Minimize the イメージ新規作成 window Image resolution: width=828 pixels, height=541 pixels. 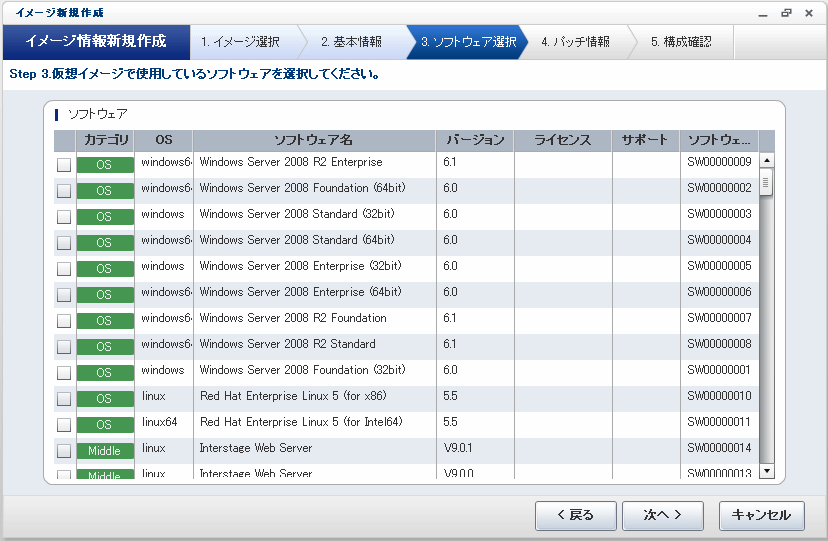pyautogui.click(x=763, y=14)
